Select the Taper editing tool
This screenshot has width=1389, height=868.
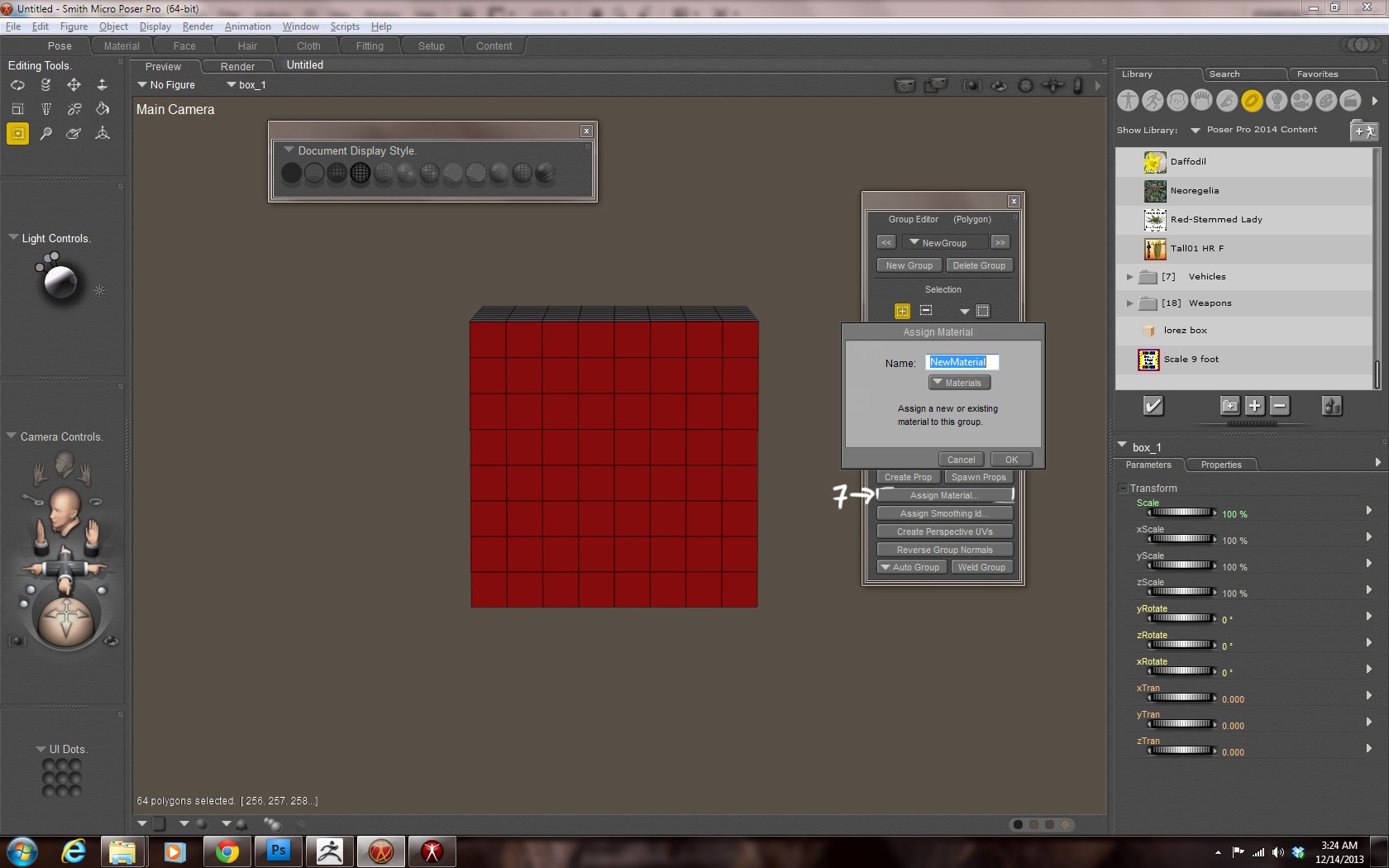coord(45,109)
